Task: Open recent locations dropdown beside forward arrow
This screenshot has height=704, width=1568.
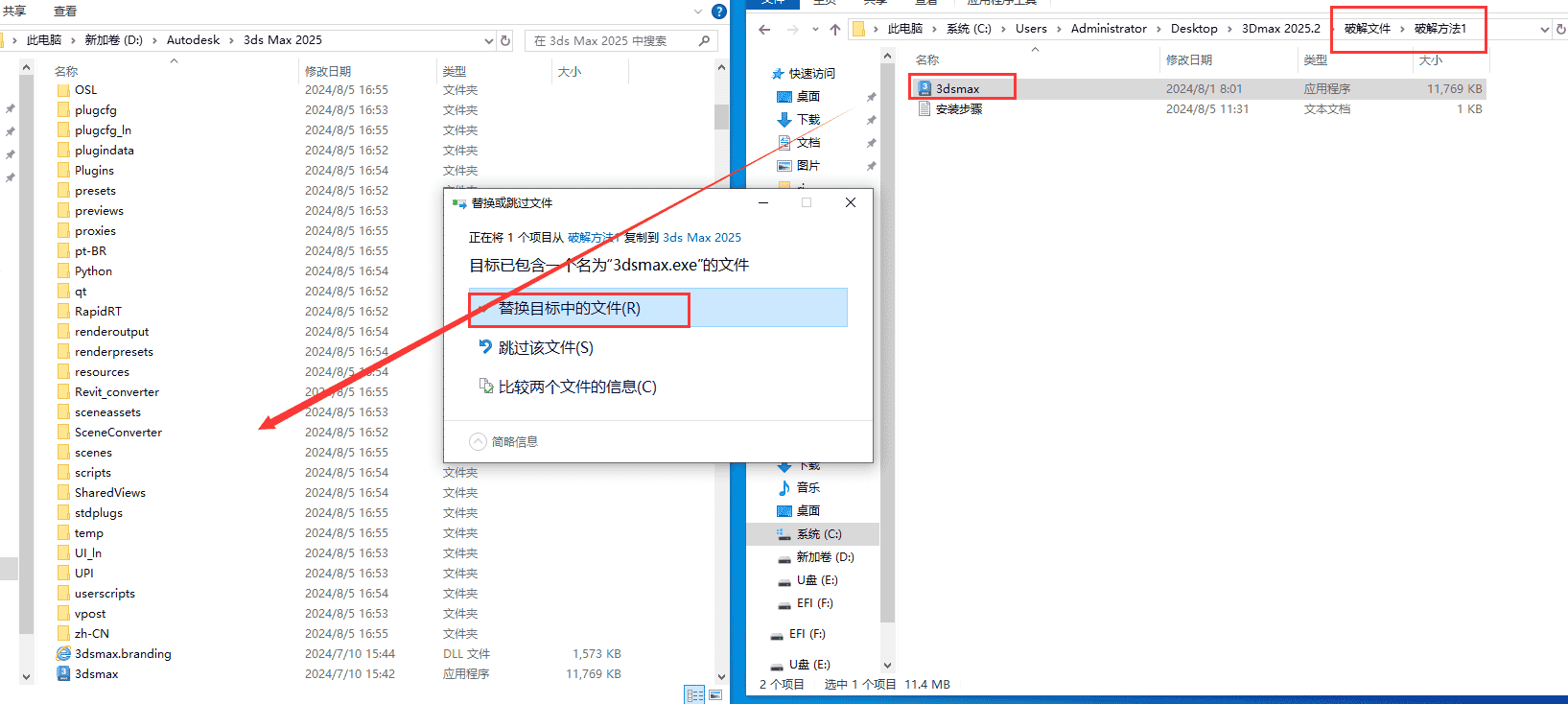Action: [x=815, y=29]
